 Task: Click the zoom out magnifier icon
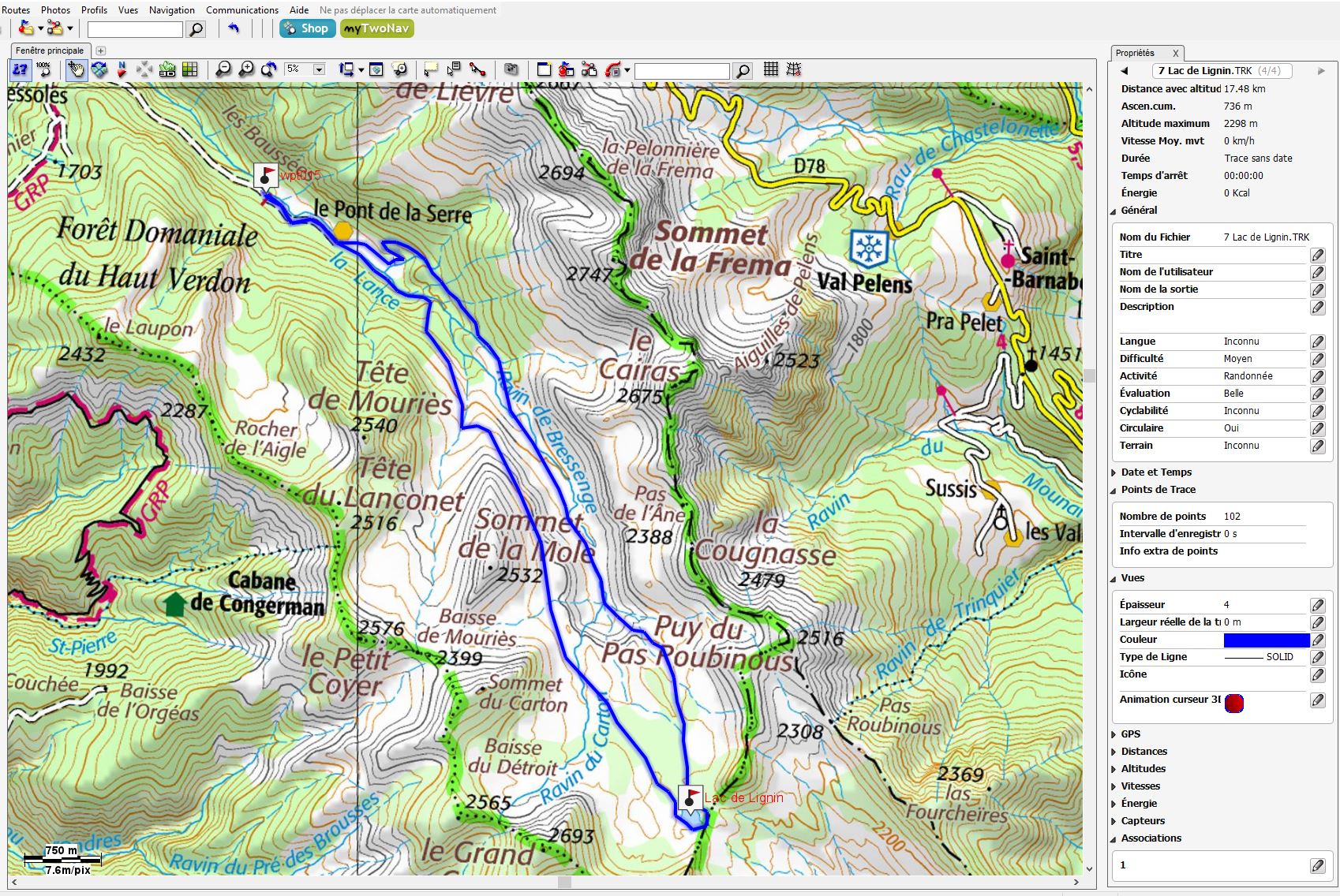[223, 70]
